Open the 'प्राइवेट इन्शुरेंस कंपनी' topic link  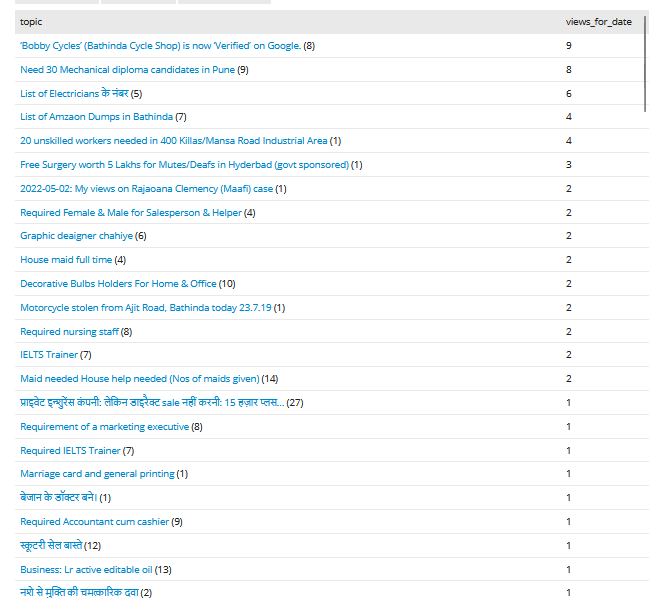[152, 402]
